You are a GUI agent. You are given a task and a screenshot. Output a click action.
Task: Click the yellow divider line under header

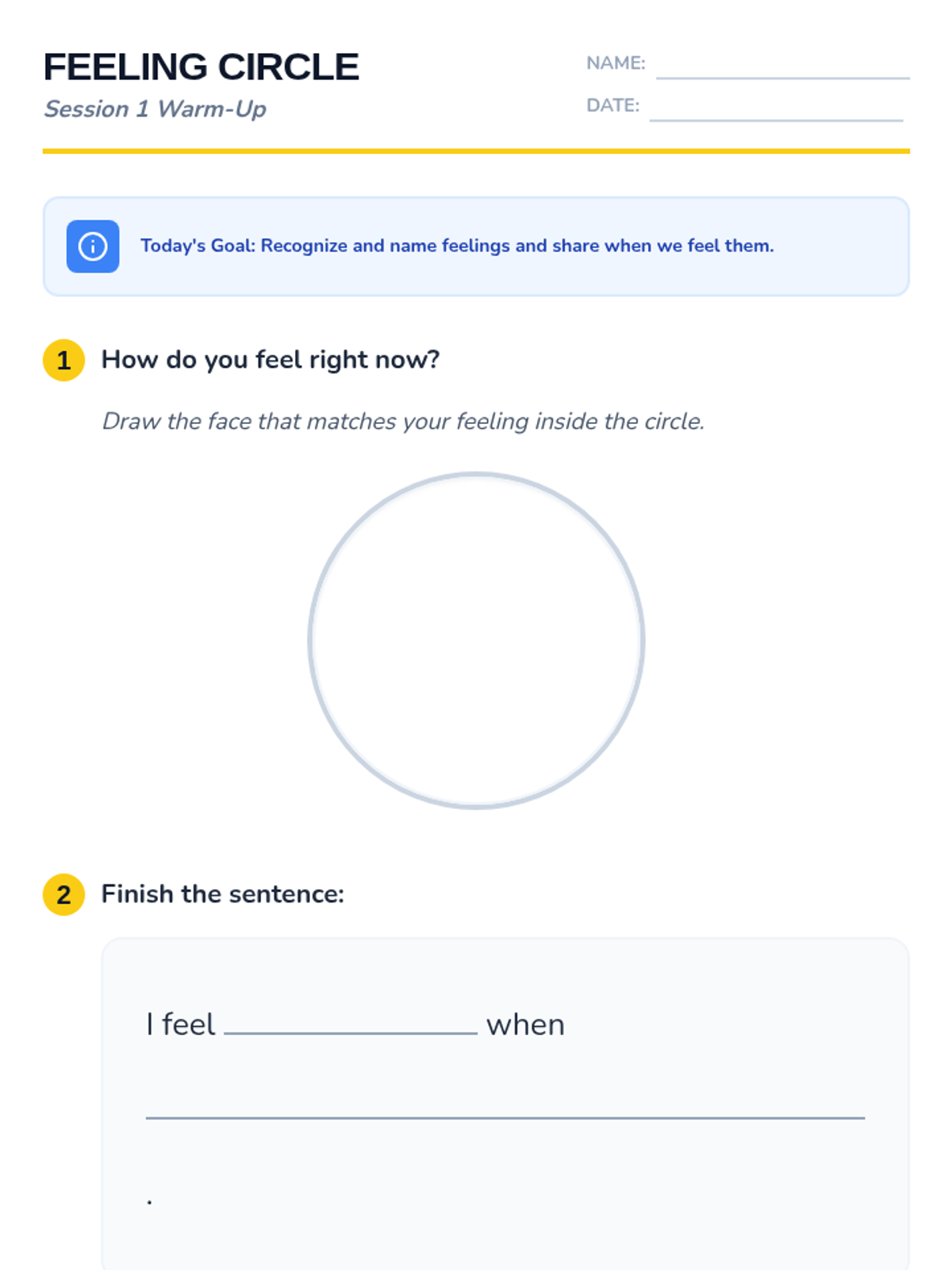pos(476,151)
